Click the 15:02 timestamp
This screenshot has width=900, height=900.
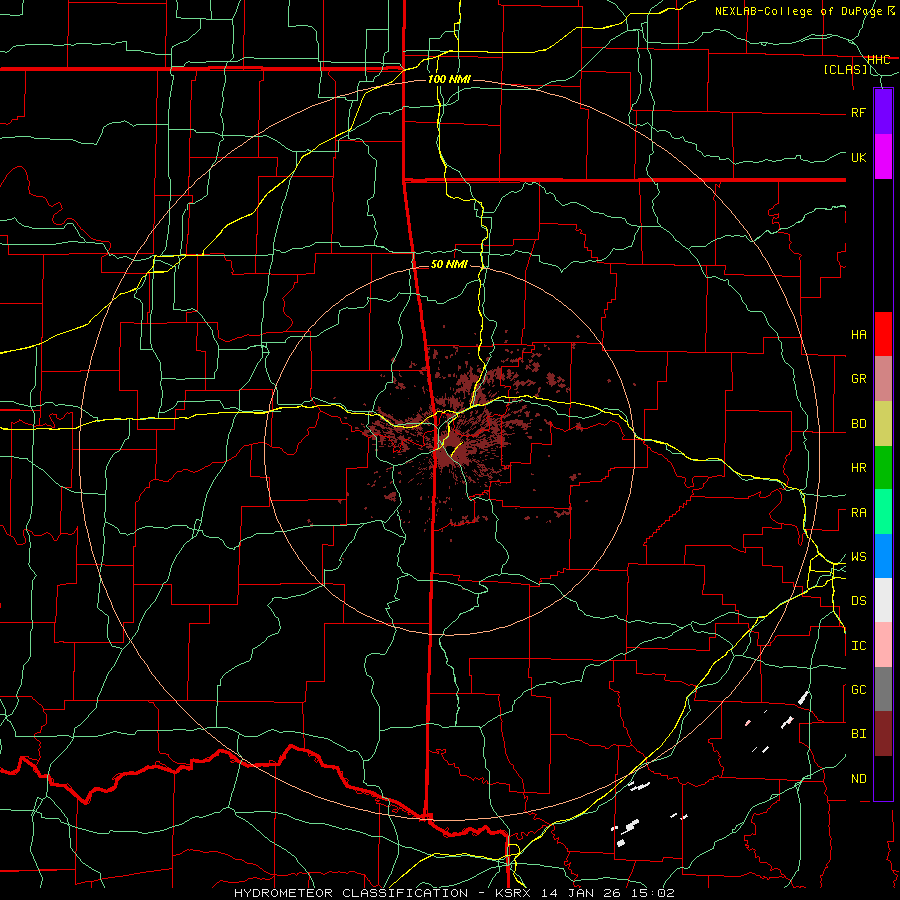click(x=655, y=893)
